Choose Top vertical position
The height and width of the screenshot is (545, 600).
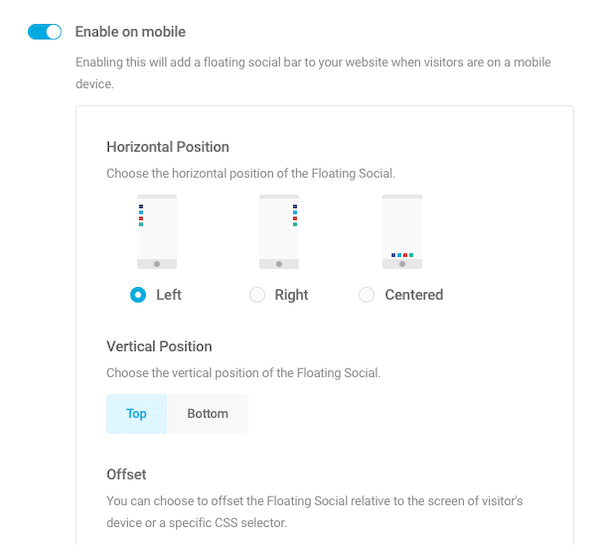tap(137, 414)
